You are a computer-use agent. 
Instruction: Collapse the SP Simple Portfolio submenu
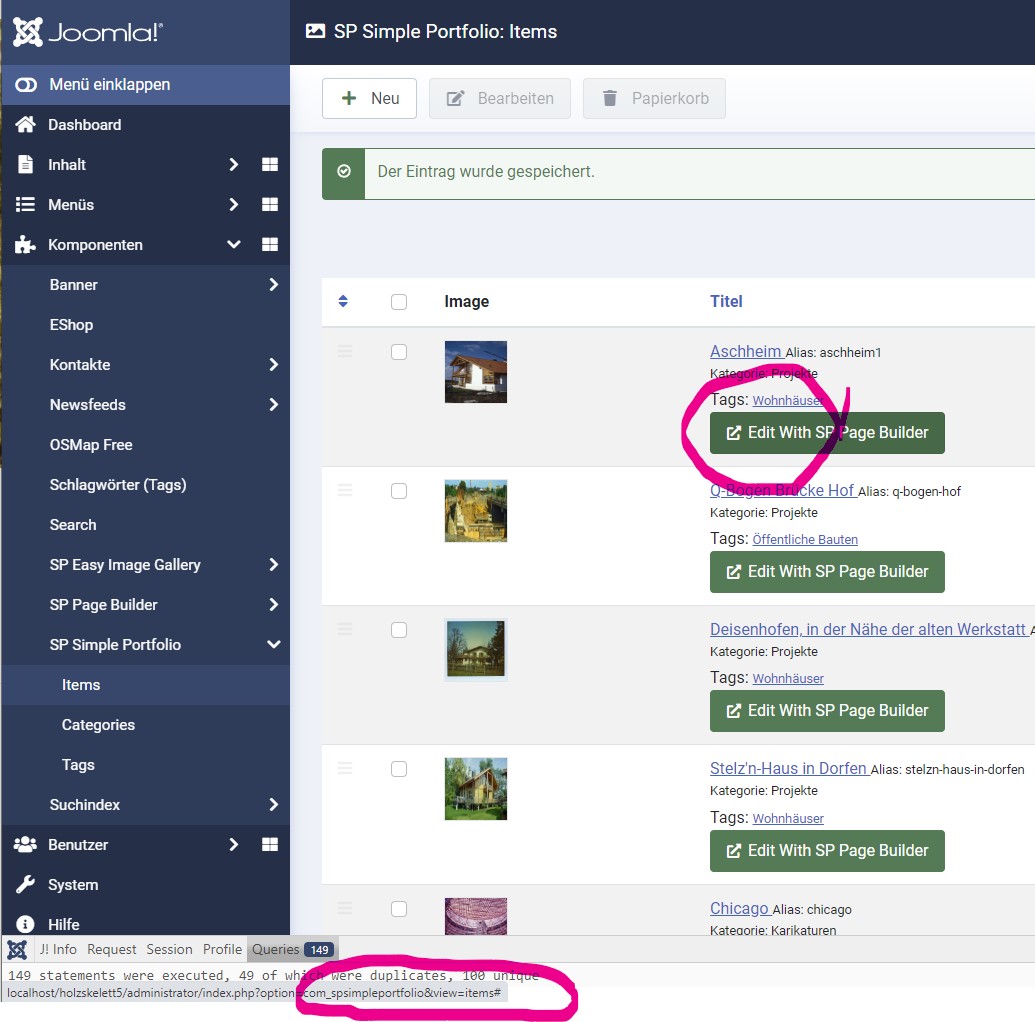[273, 645]
